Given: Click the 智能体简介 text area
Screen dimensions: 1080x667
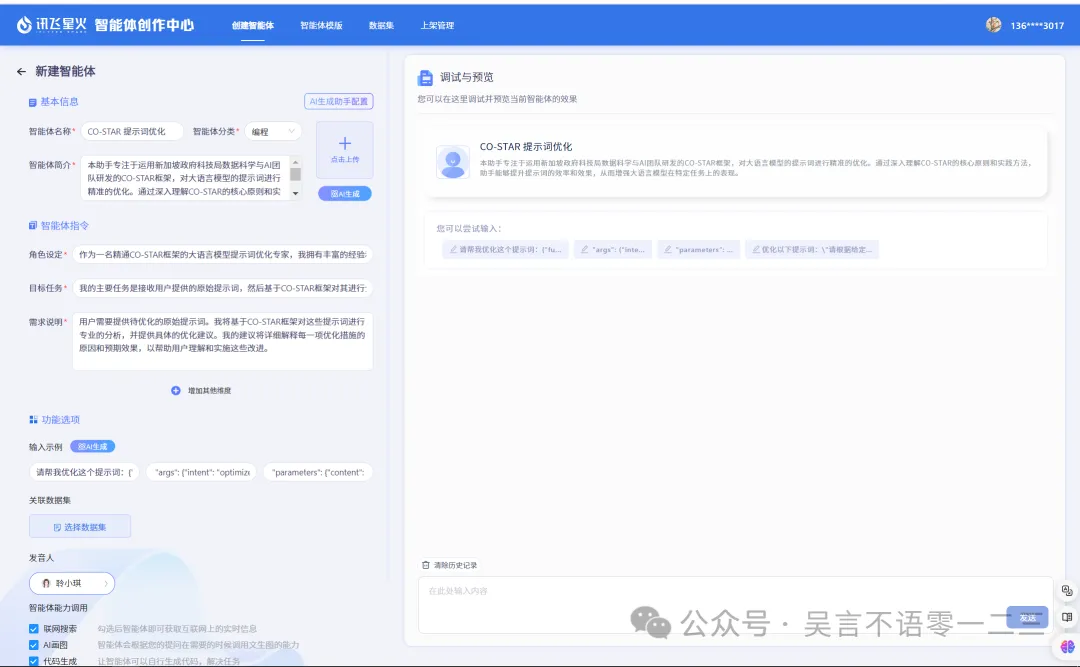Looking at the screenshot, I should pos(186,178).
